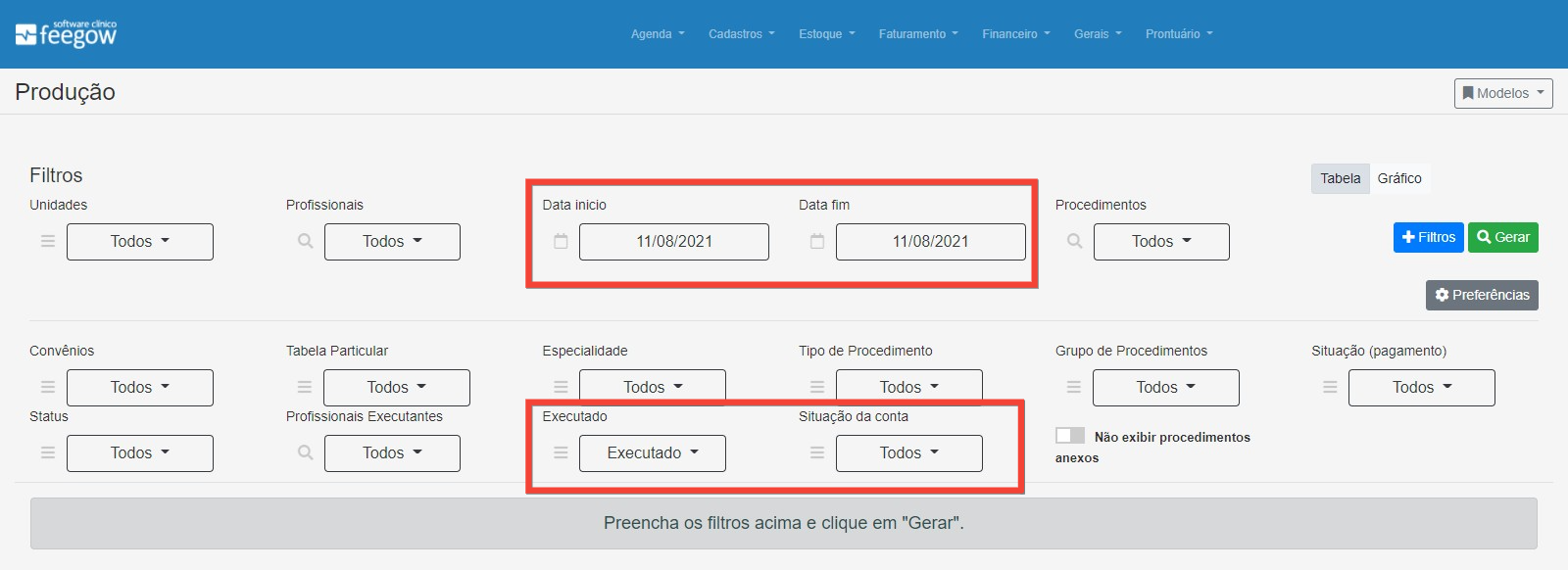Click the calendar icon for Data inicio
Viewport: 1568px width, 570px height.
tap(561, 241)
